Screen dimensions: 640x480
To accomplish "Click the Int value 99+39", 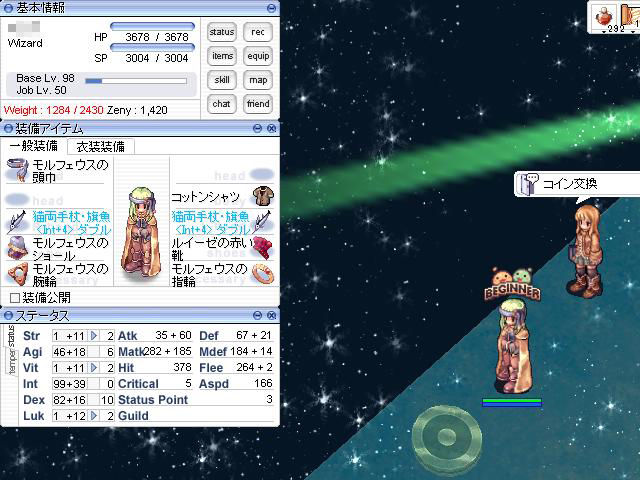I will (x=69, y=384).
